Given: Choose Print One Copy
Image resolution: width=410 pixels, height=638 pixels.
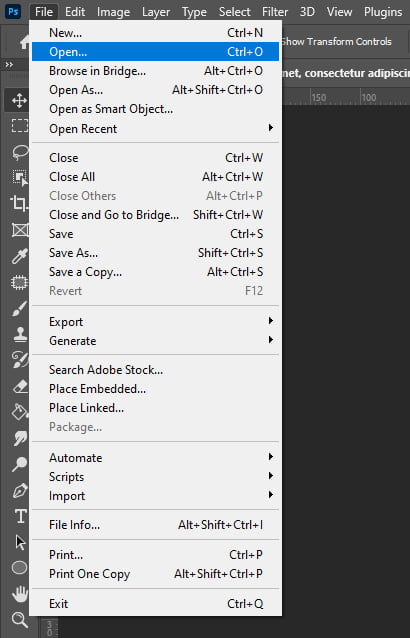Looking at the screenshot, I should pos(155,574).
